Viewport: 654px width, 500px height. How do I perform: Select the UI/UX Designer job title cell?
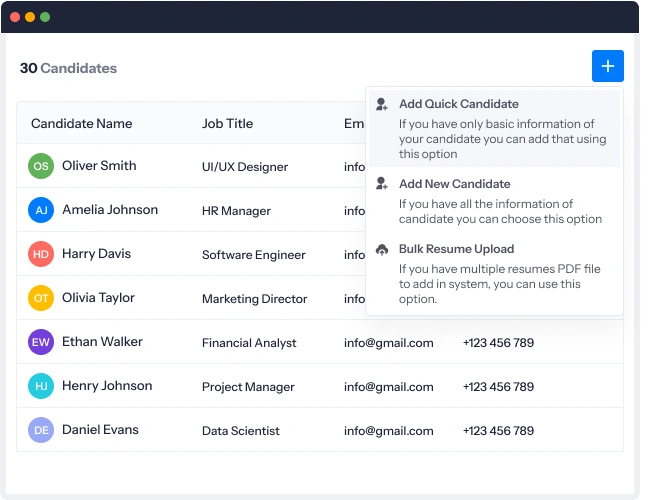(x=245, y=167)
